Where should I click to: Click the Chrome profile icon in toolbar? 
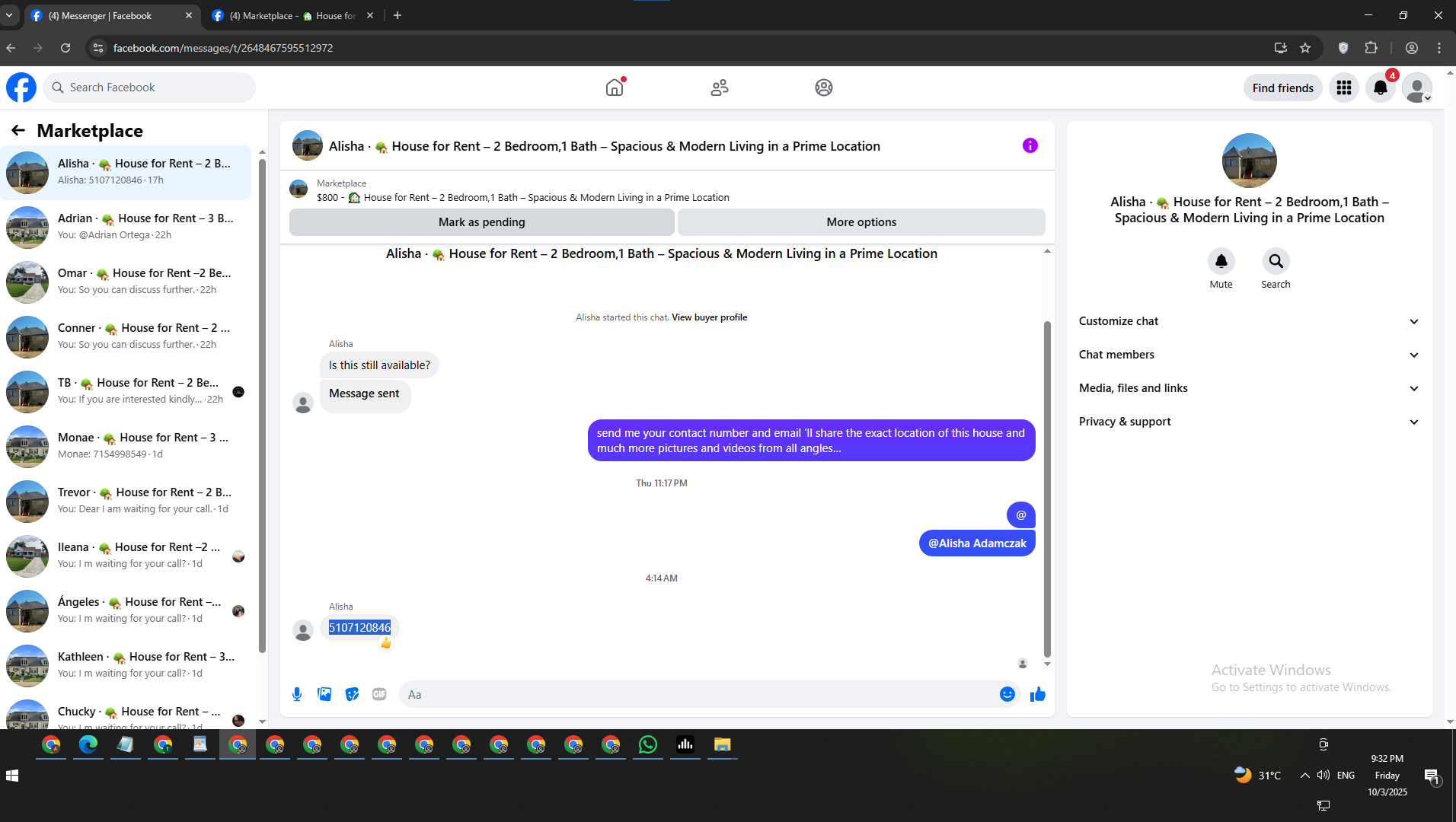tap(1412, 48)
